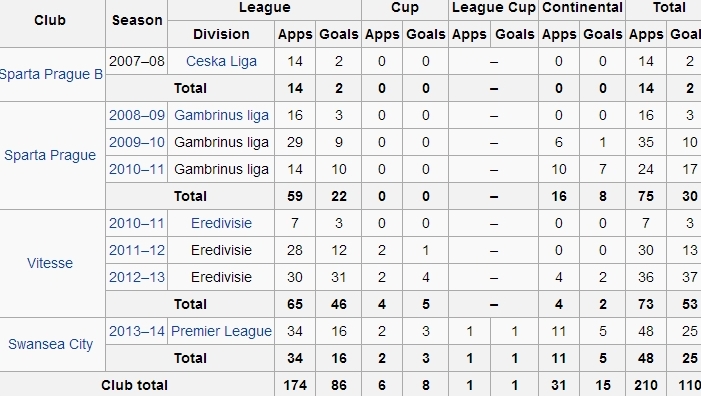Open the blue Gambrinus liga link

point(221,115)
